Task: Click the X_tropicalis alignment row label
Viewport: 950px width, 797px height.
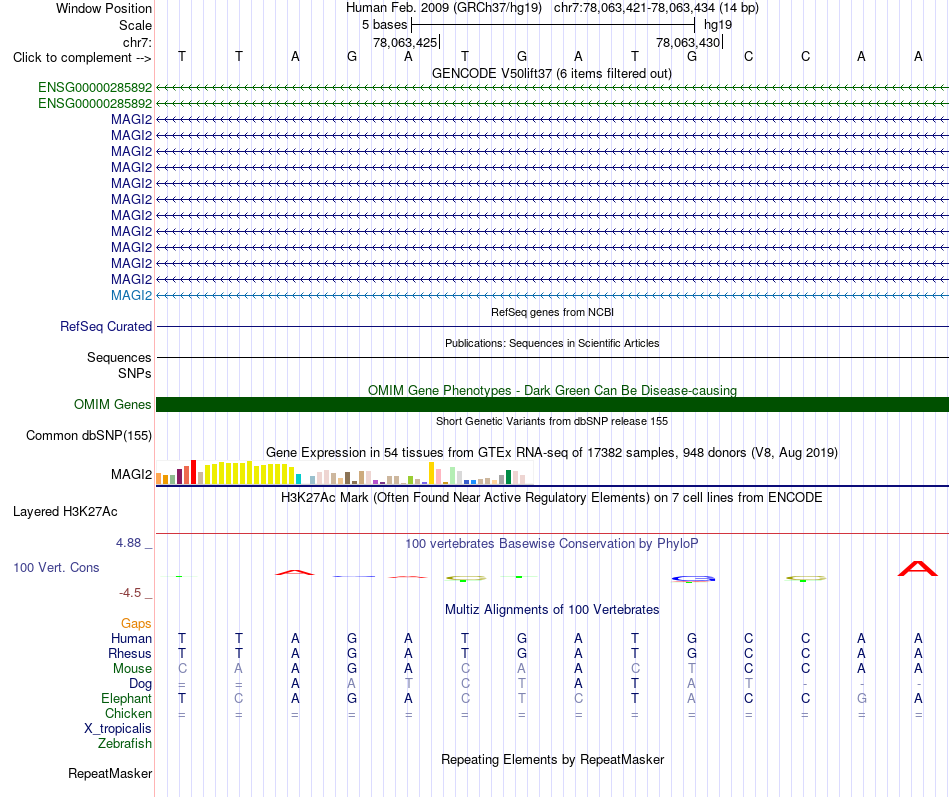Action: pos(118,729)
